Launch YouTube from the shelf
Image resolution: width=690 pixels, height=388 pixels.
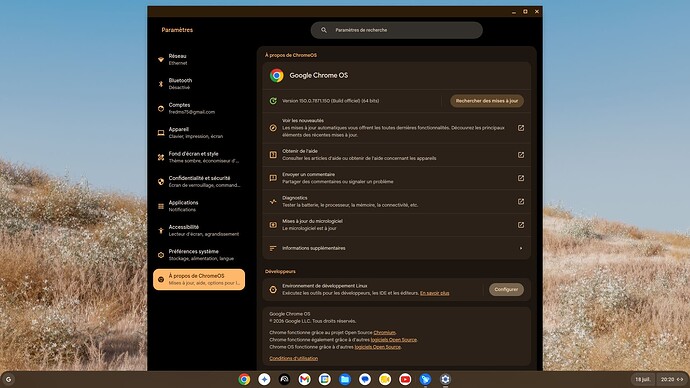(405, 379)
